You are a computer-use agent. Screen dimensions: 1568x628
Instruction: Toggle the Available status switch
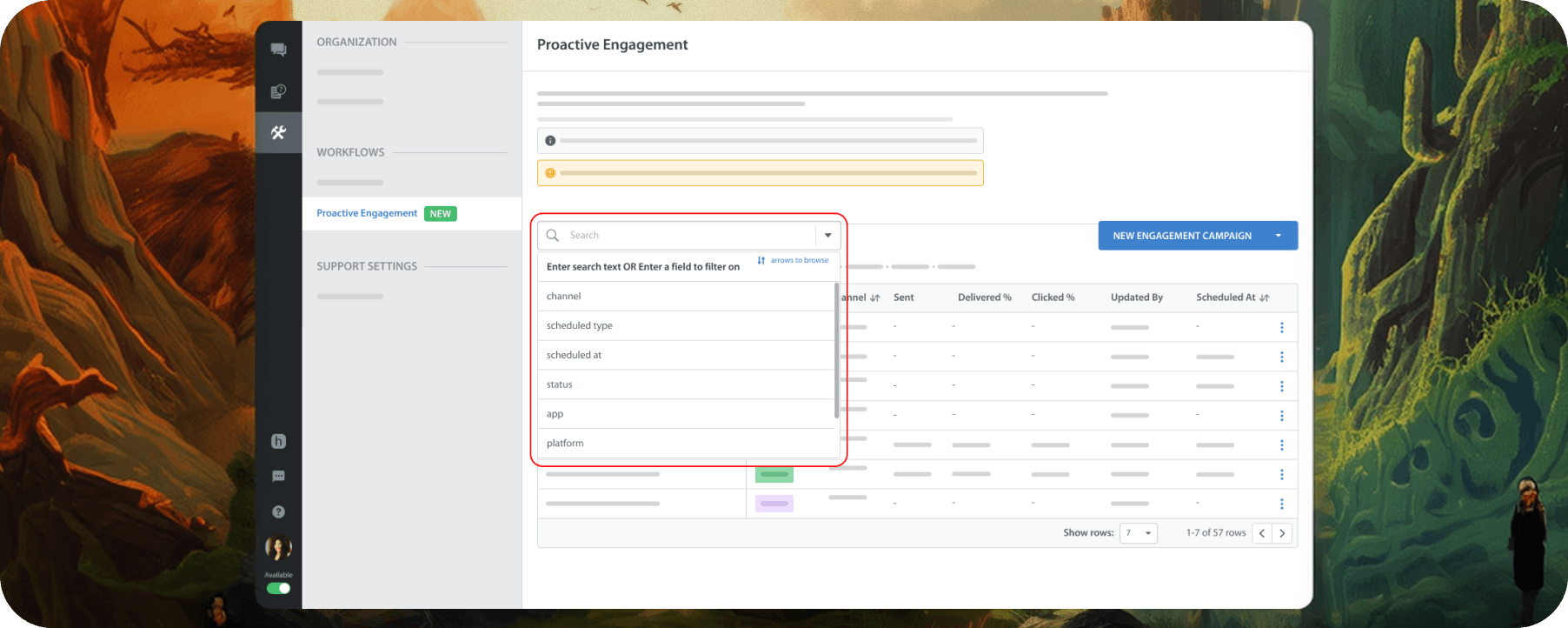278,588
